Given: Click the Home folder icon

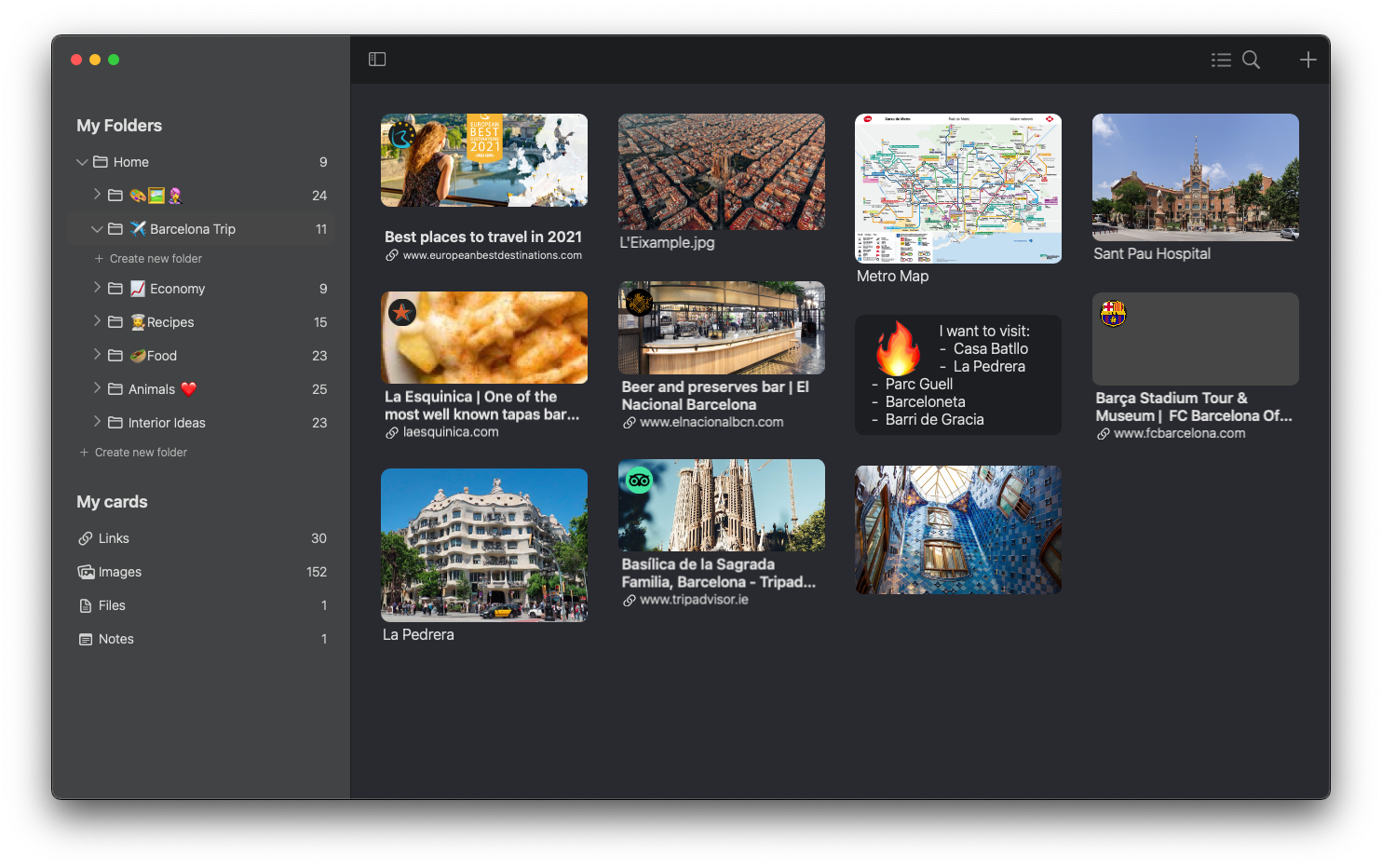Looking at the screenshot, I should pyautogui.click(x=101, y=162).
